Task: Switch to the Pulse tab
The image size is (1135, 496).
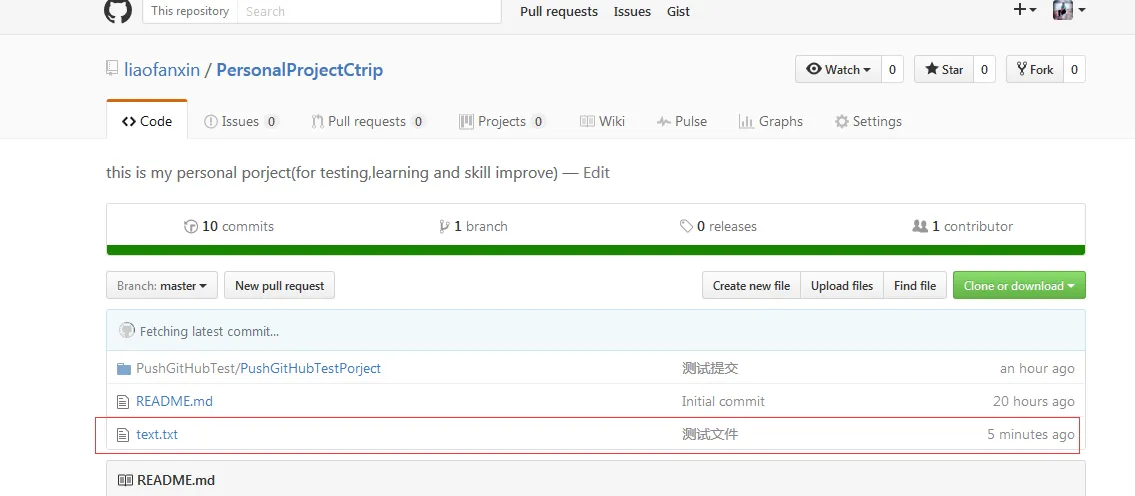Action: coord(682,122)
